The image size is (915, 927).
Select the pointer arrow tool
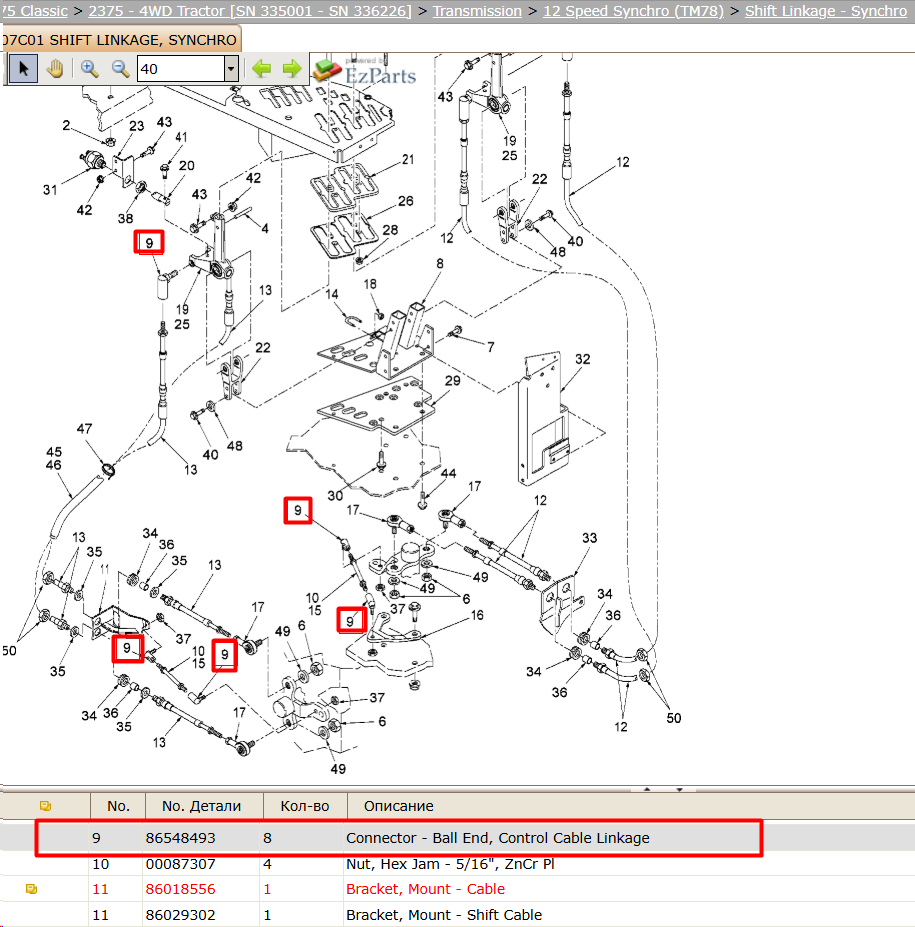(x=23, y=69)
